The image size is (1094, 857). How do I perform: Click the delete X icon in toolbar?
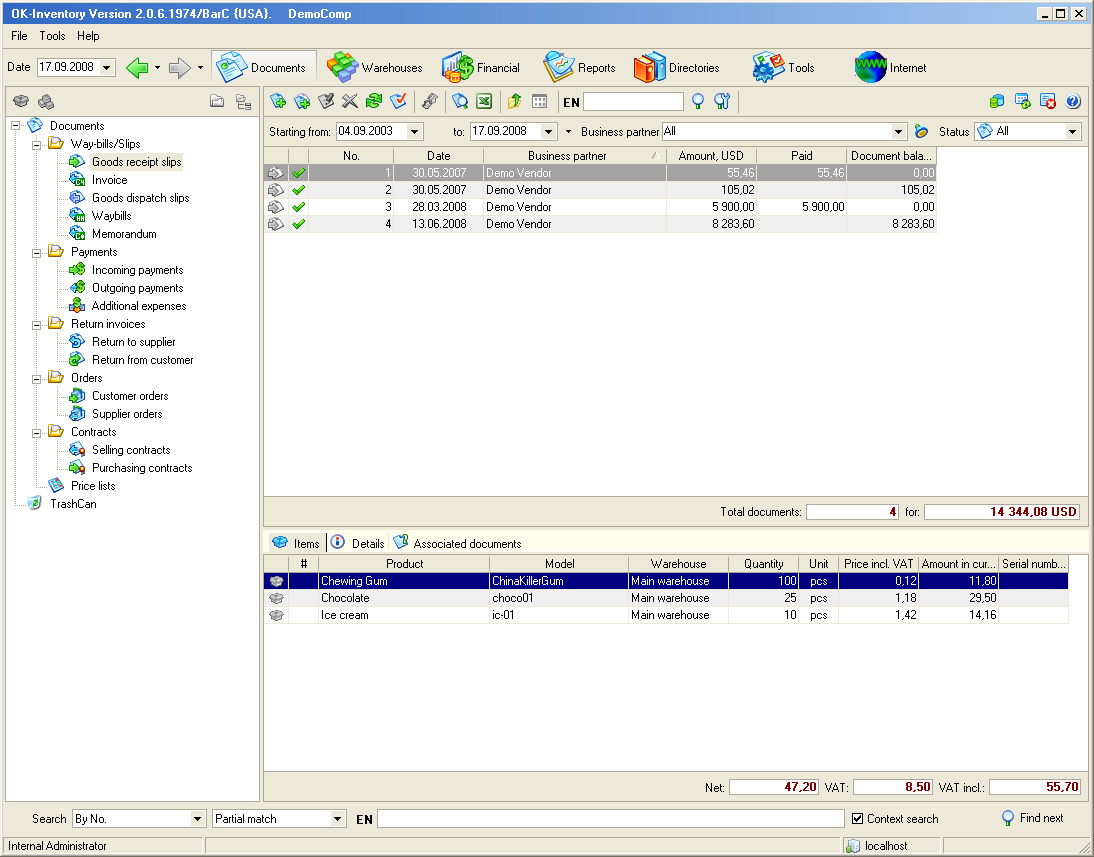[x=349, y=101]
